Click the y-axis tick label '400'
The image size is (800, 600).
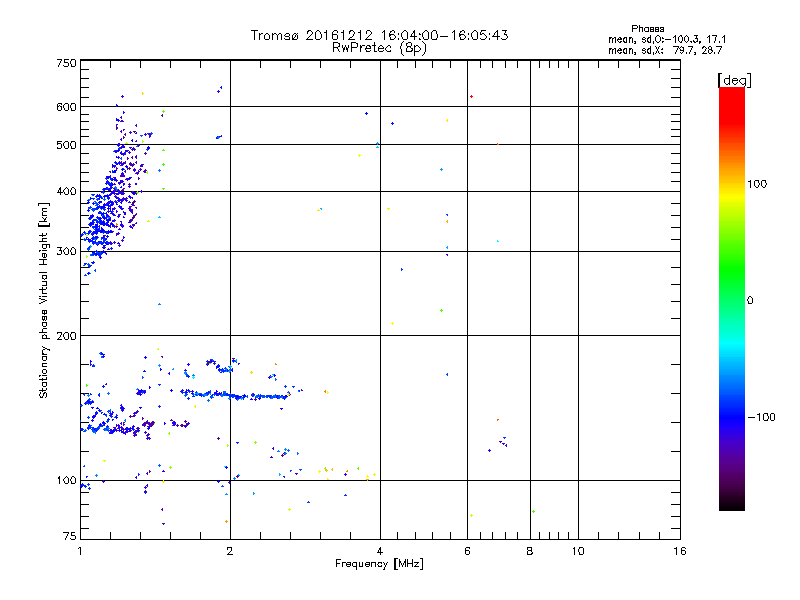pos(66,191)
